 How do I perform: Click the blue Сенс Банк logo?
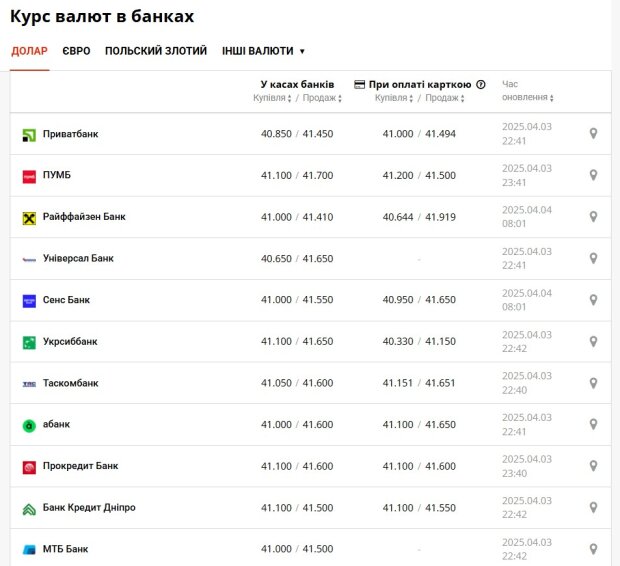29,301
